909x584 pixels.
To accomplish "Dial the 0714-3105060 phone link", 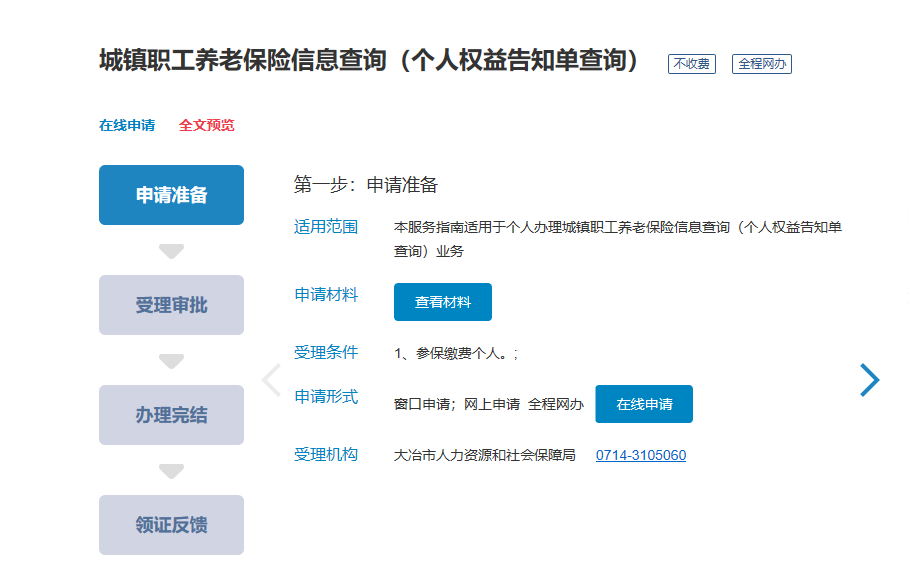I will (x=640, y=456).
